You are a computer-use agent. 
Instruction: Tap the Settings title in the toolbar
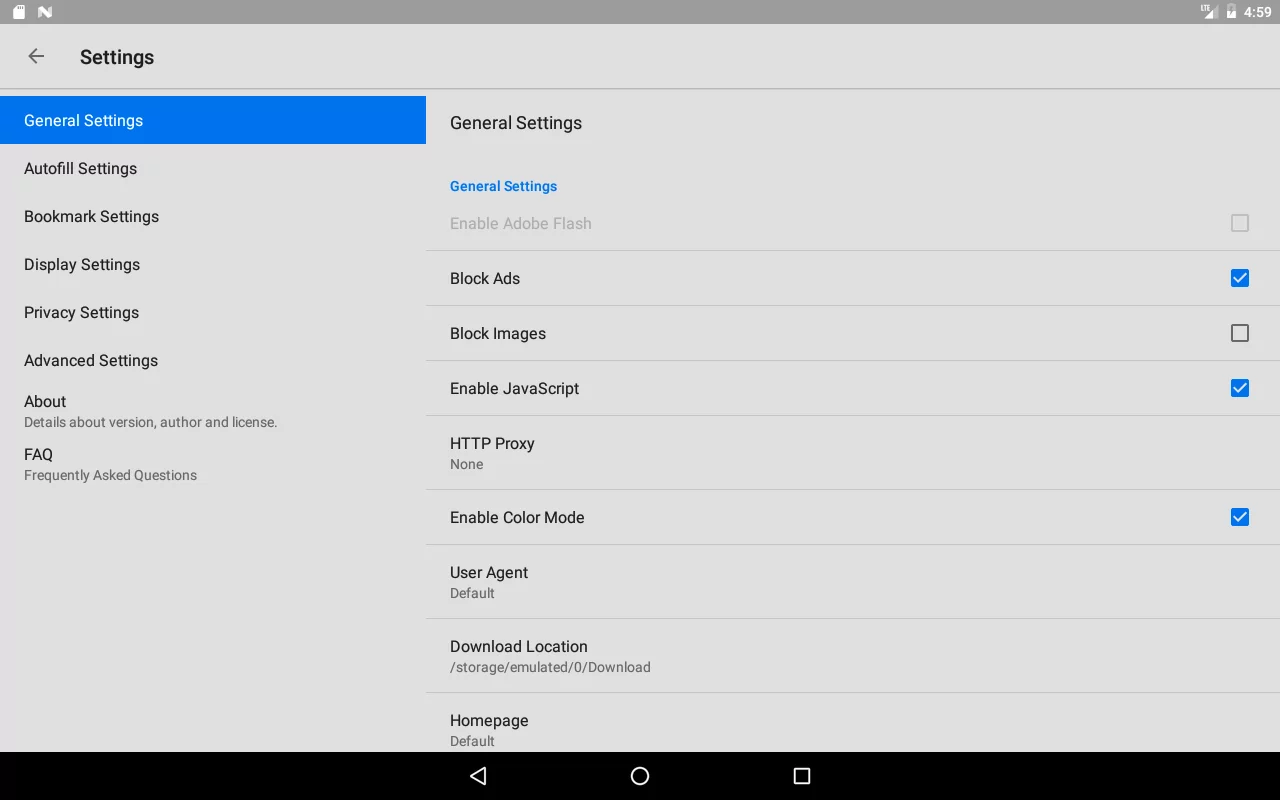(x=117, y=57)
